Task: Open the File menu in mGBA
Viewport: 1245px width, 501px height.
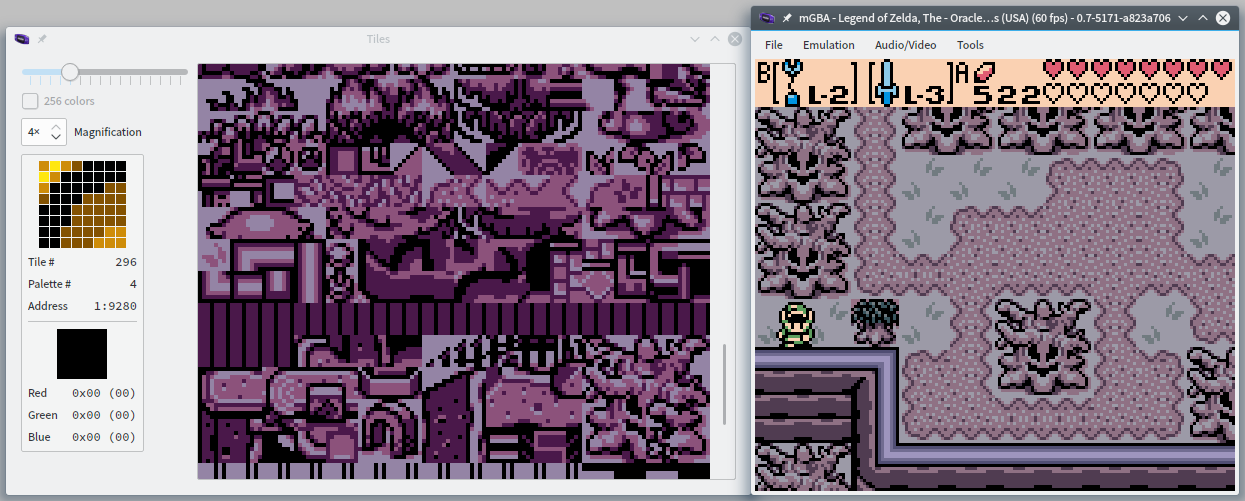Action: coord(774,45)
